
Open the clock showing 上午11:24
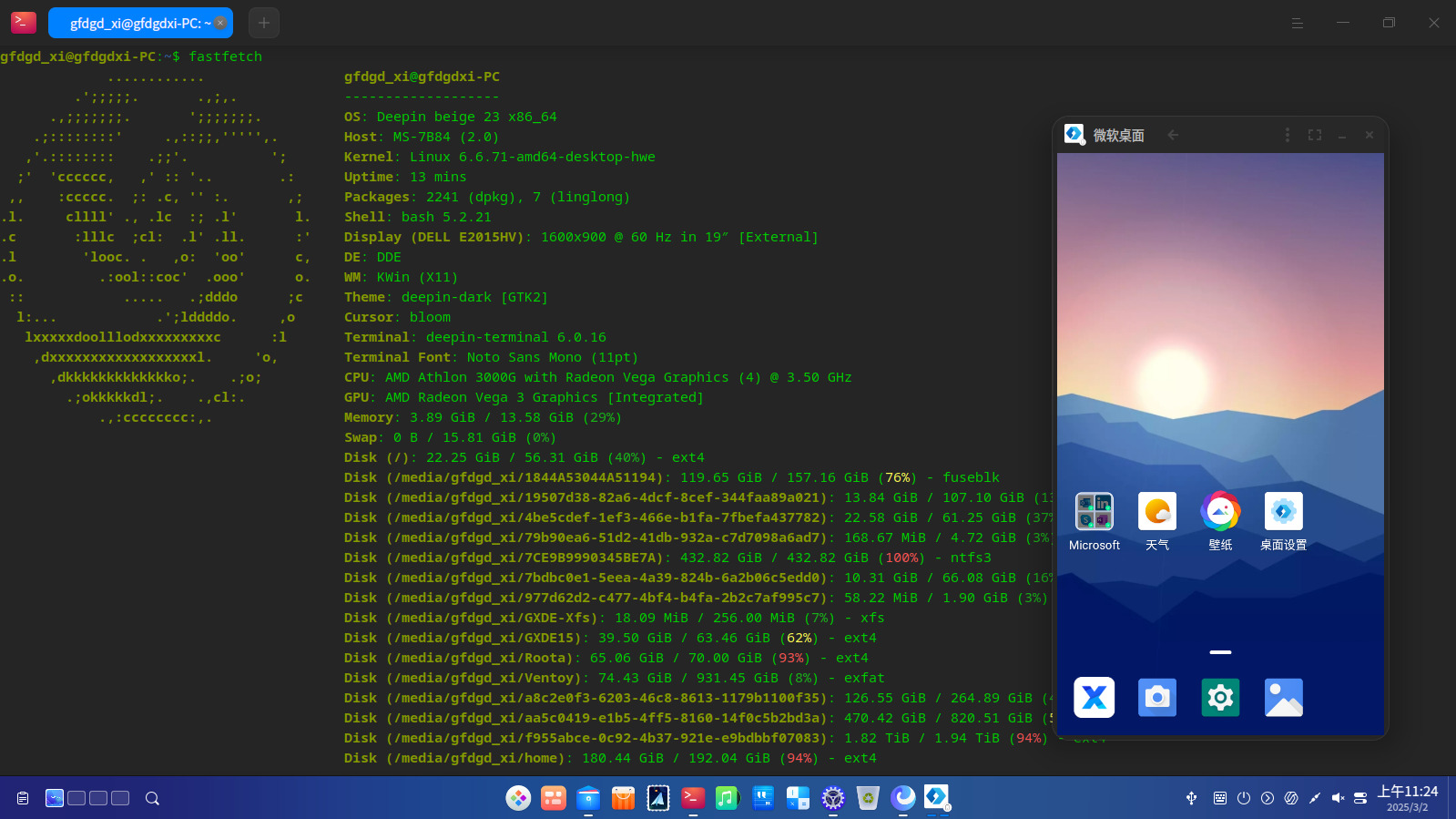(x=1408, y=798)
